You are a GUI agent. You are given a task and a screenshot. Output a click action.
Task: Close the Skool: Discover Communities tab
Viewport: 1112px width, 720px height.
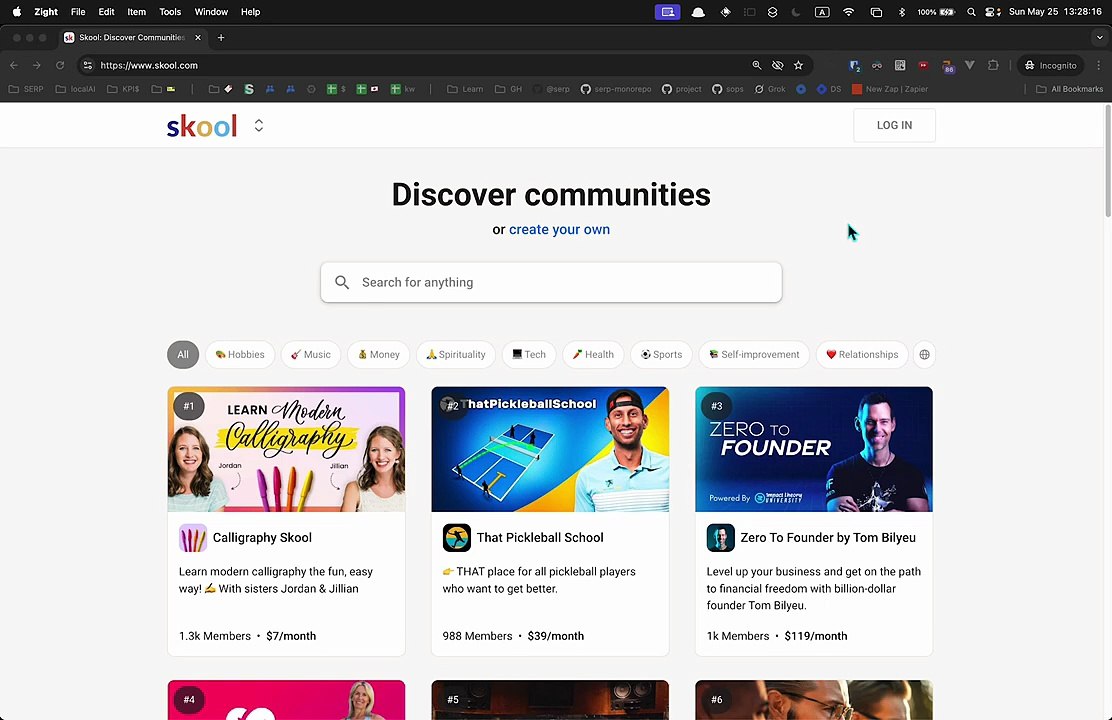tap(198, 38)
